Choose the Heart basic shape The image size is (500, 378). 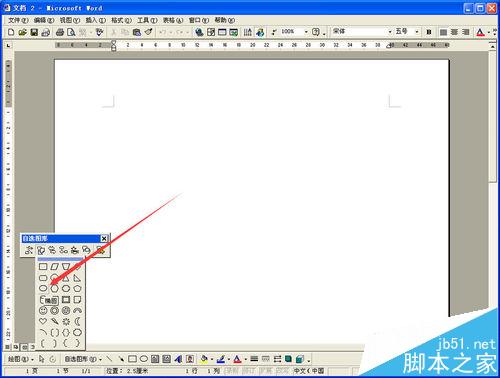(x=43, y=321)
